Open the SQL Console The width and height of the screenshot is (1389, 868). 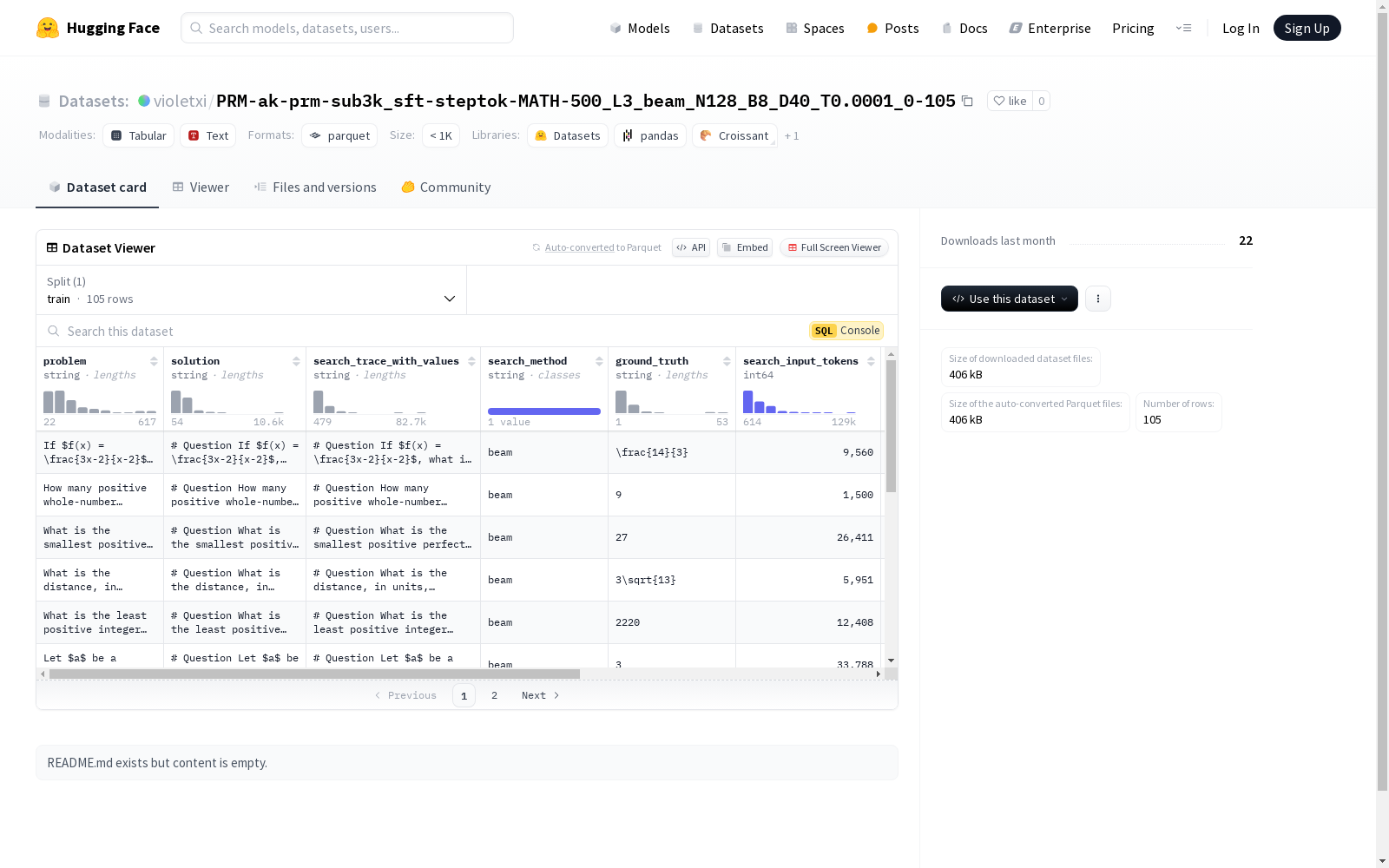pyautogui.click(x=846, y=331)
